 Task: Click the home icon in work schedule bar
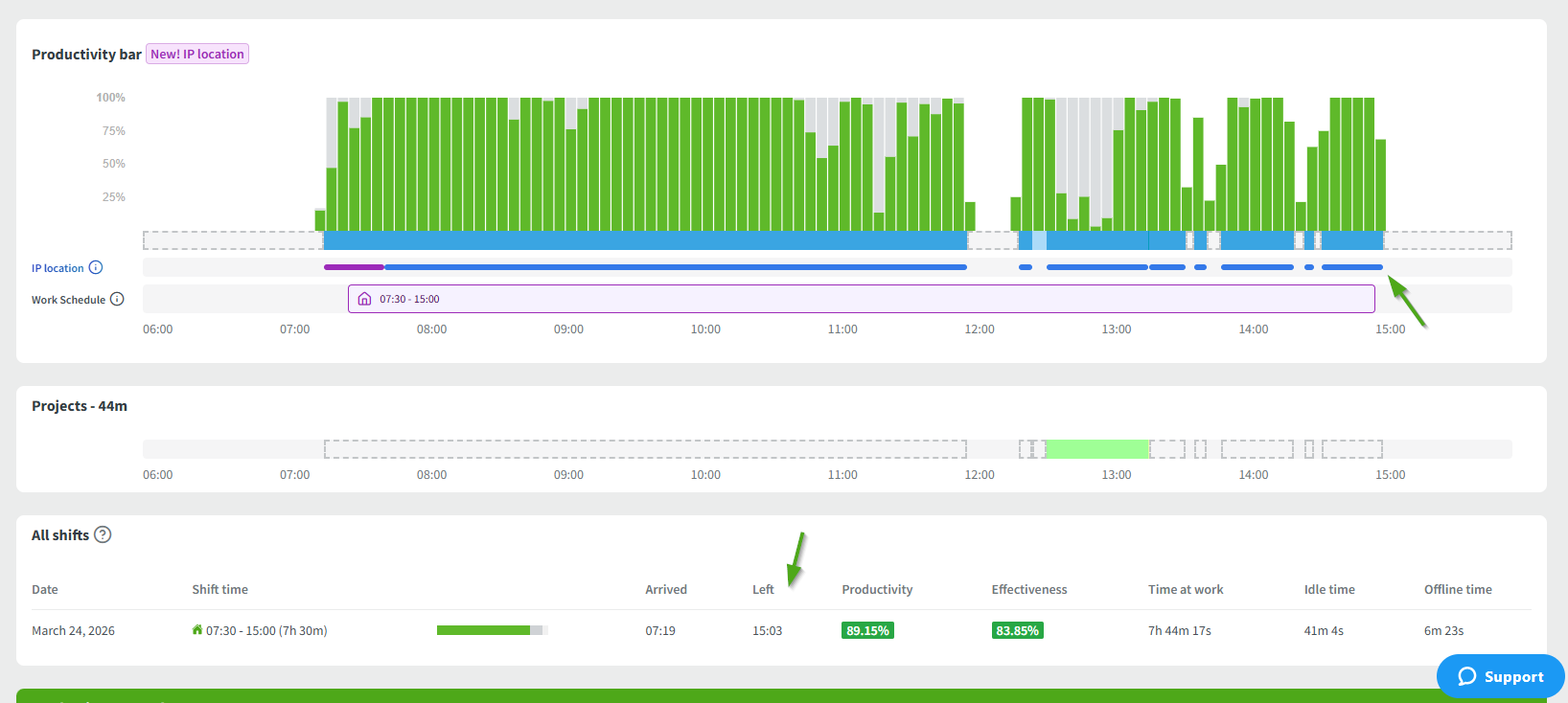click(x=364, y=299)
